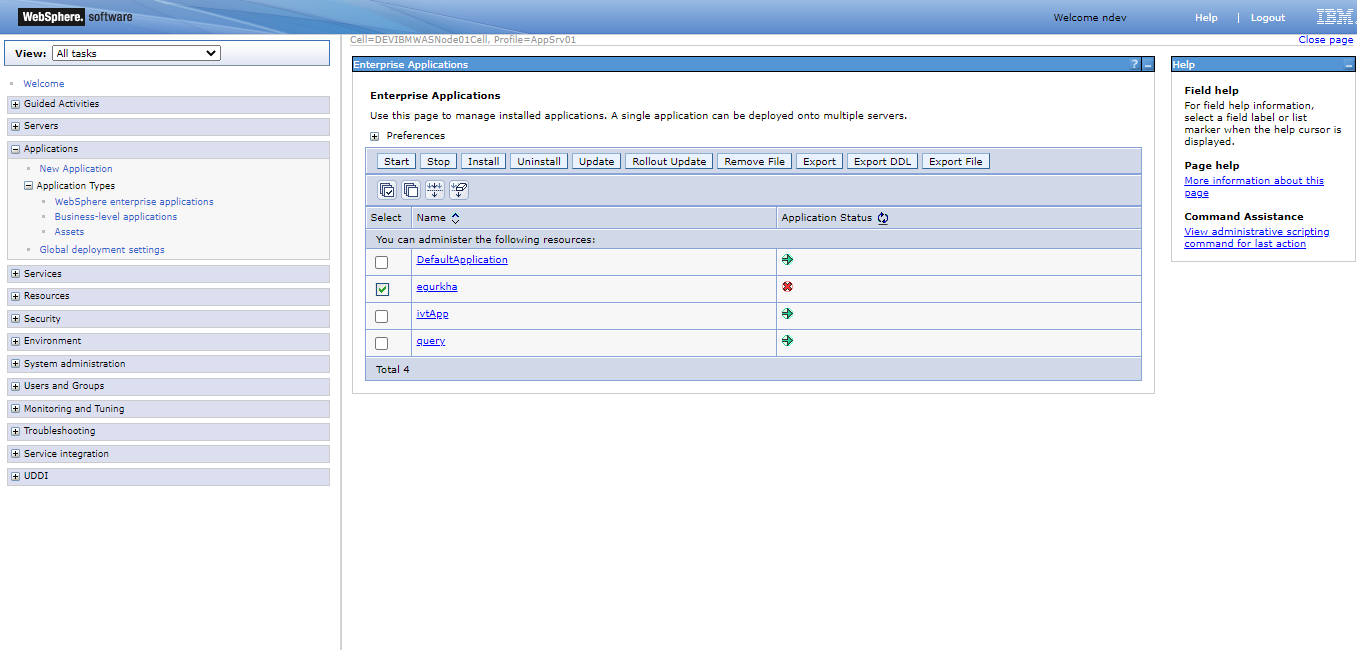Screen dimensions: 1357x650
Task: Open the query application link
Action: coord(431,341)
